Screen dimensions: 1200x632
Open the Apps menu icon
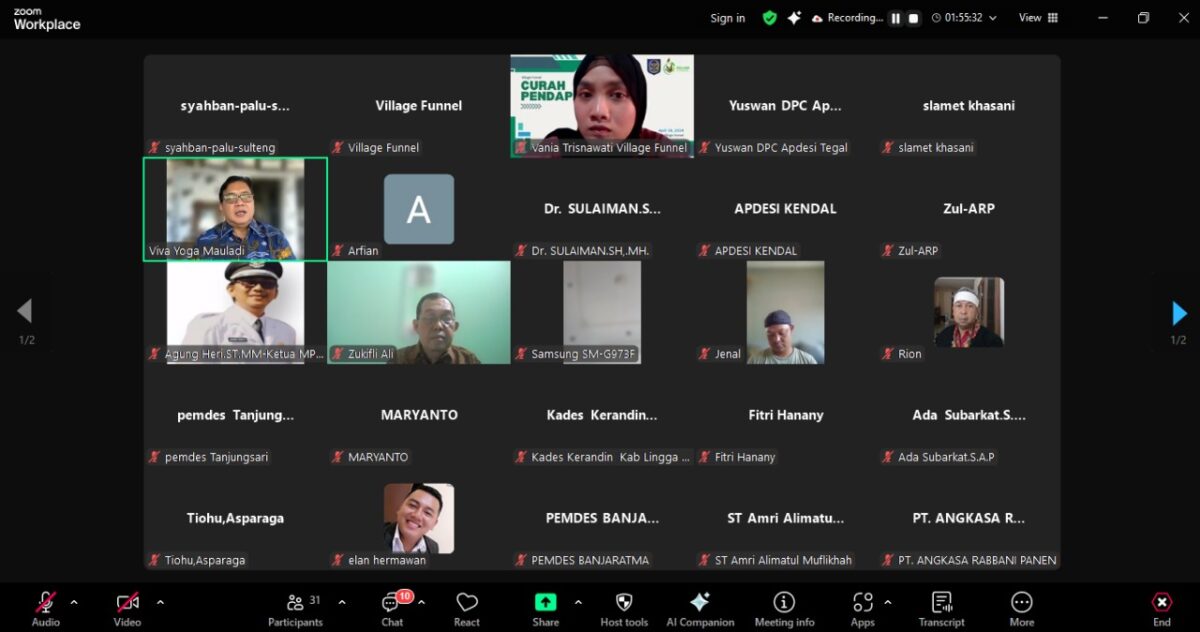862,608
